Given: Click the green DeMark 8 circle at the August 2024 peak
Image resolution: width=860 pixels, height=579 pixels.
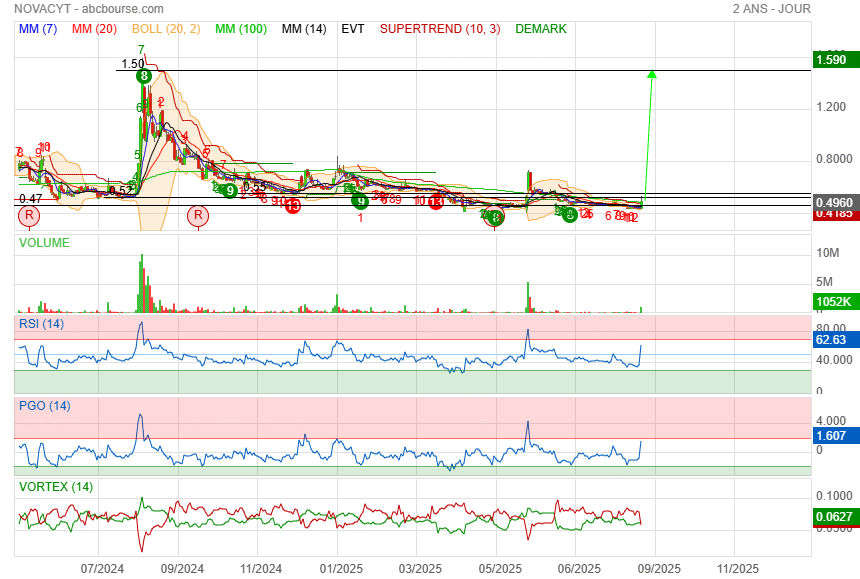Looking at the screenshot, I should click(144, 76).
